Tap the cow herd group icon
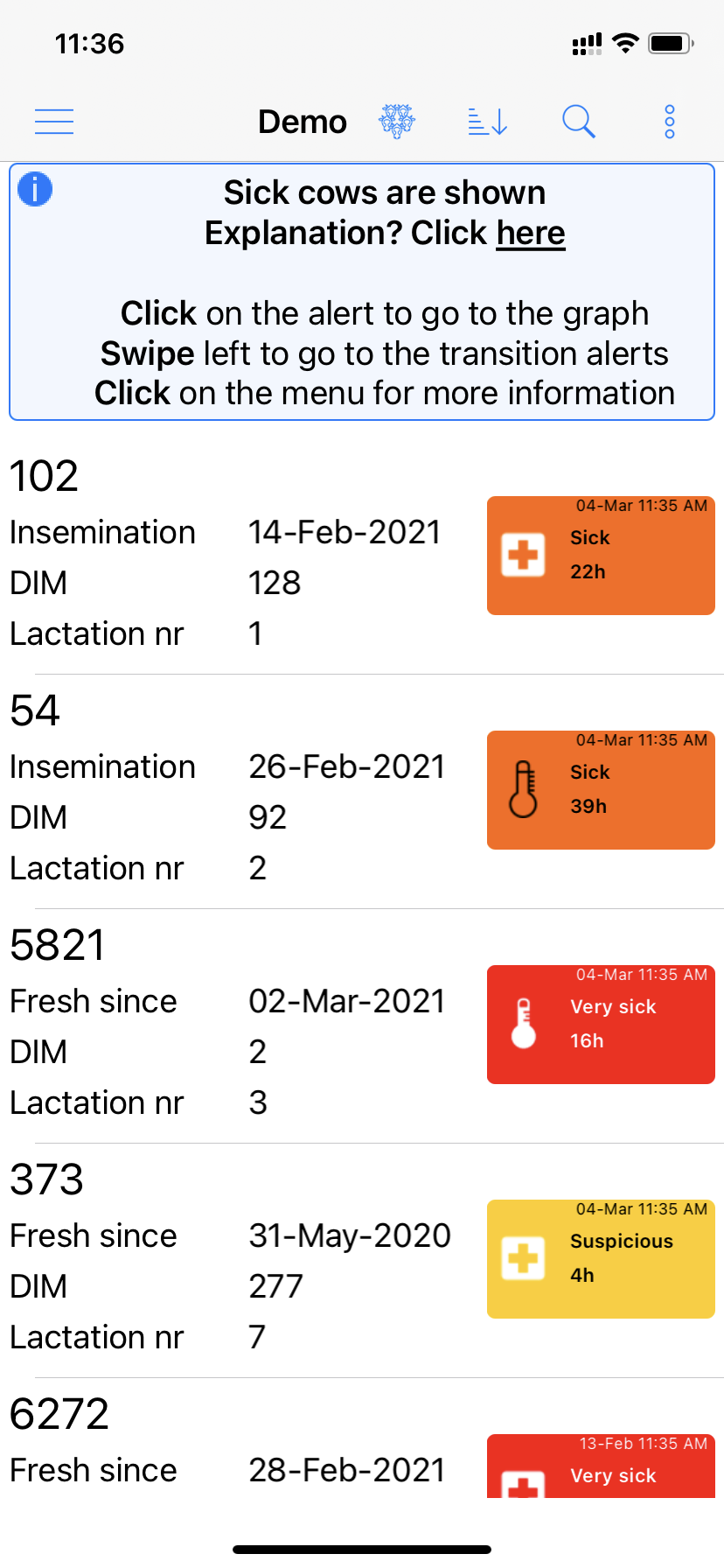This screenshot has width=724, height=1568. pyautogui.click(x=397, y=122)
